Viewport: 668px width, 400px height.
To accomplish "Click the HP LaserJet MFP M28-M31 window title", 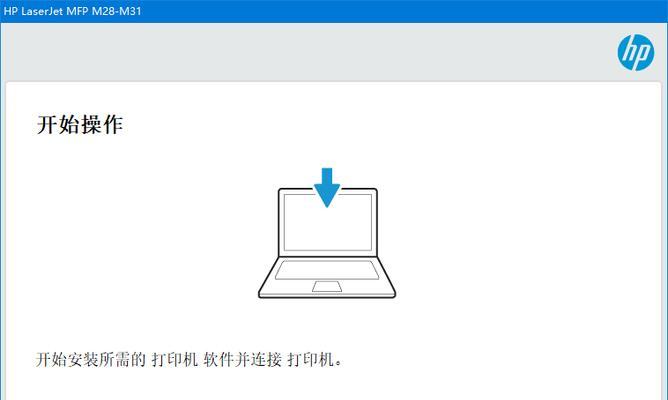I will pyautogui.click(x=72, y=11).
